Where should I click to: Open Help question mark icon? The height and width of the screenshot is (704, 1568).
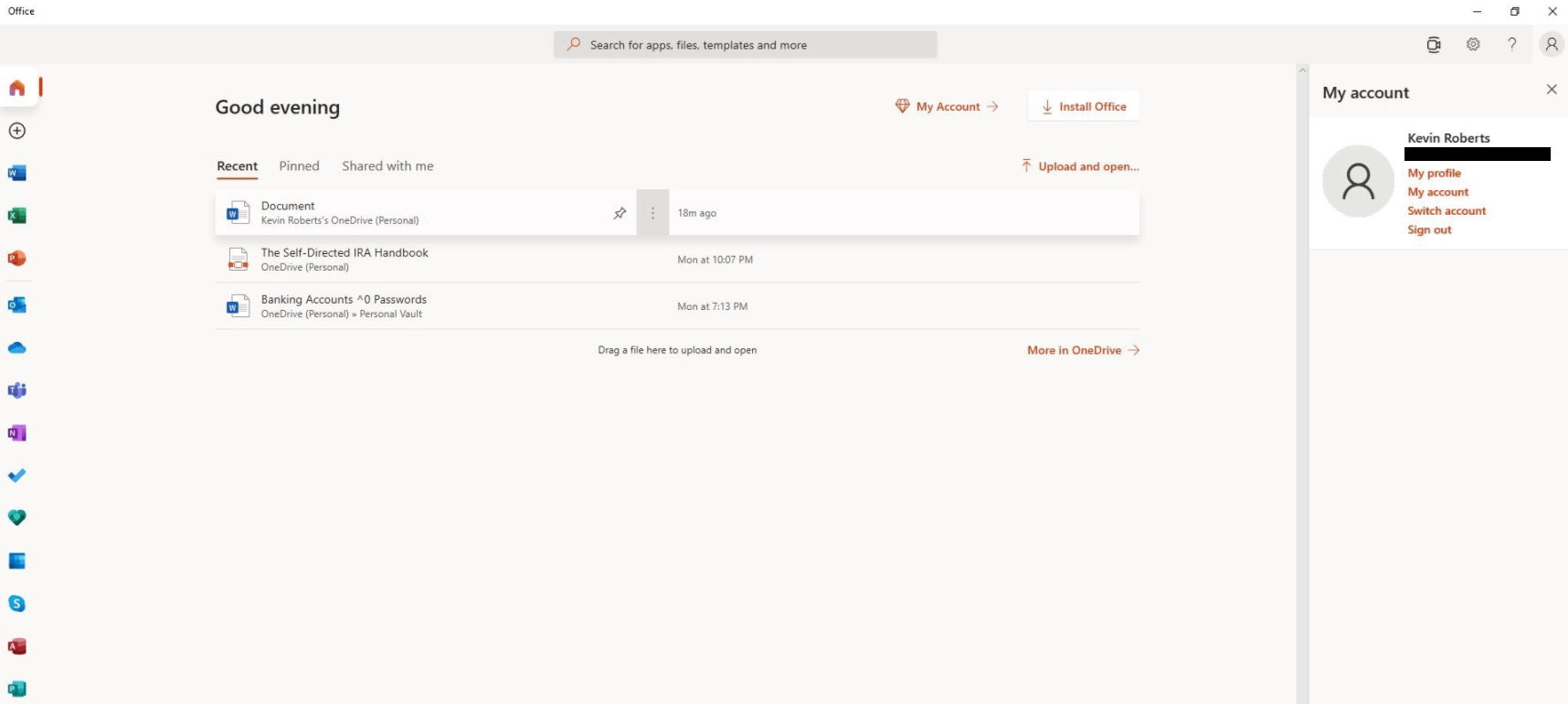click(x=1512, y=44)
